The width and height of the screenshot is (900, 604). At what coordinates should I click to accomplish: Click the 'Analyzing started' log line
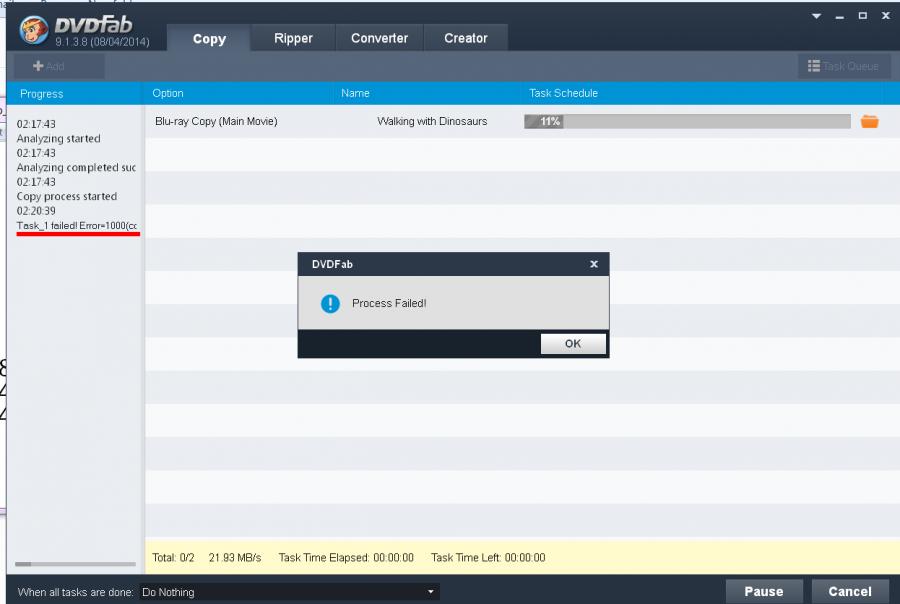pyautogui.click(x=59, y=138)
